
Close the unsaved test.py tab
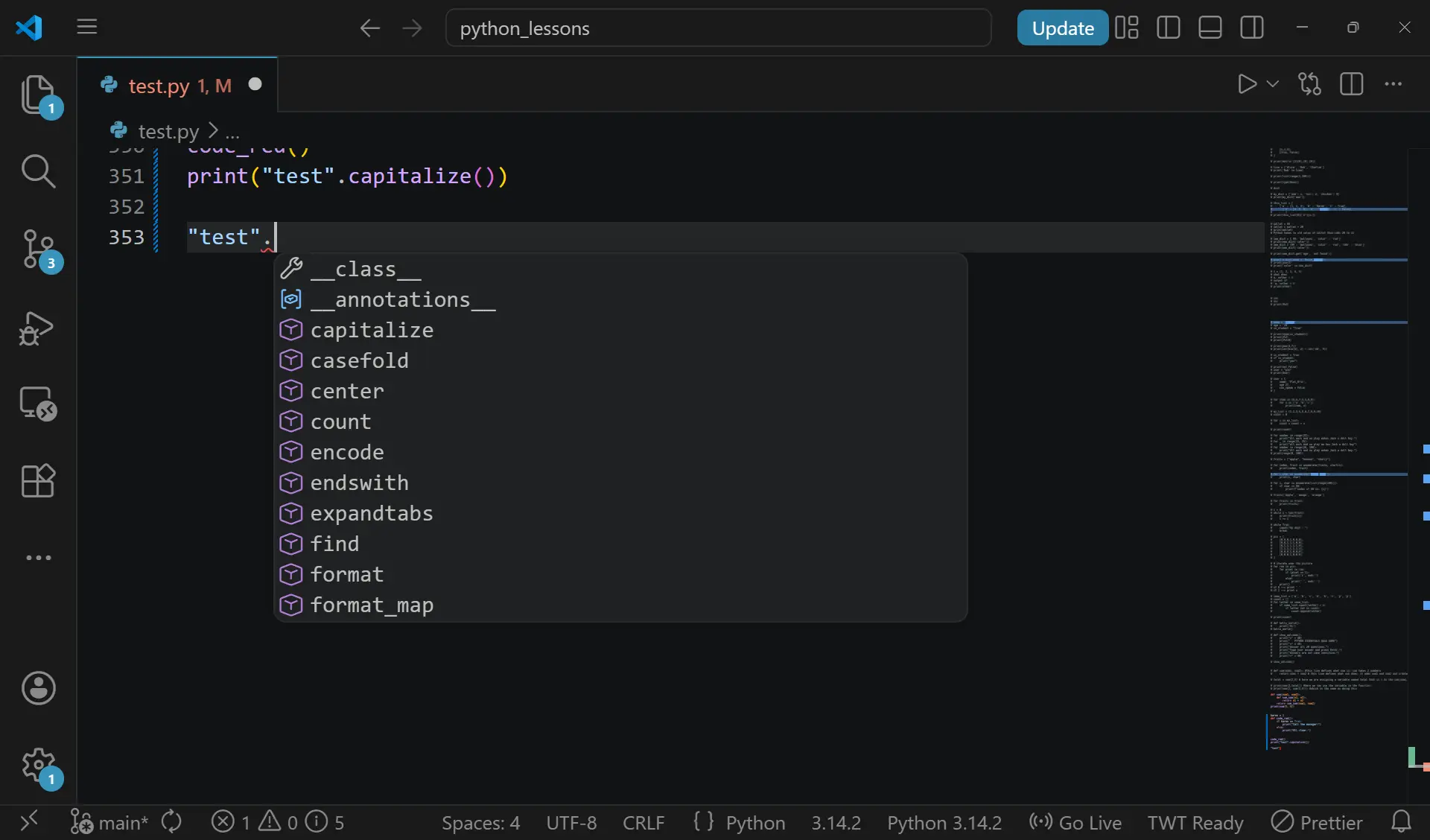(x=255, y=85)
